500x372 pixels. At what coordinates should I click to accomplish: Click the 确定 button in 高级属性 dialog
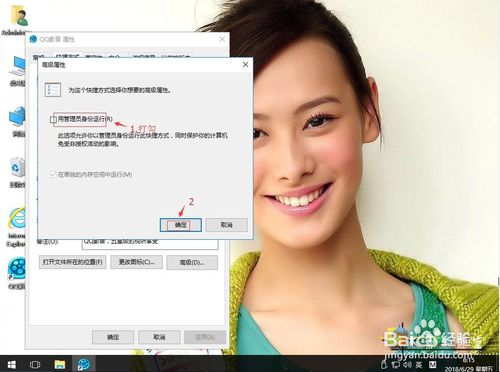coord(181,225)
